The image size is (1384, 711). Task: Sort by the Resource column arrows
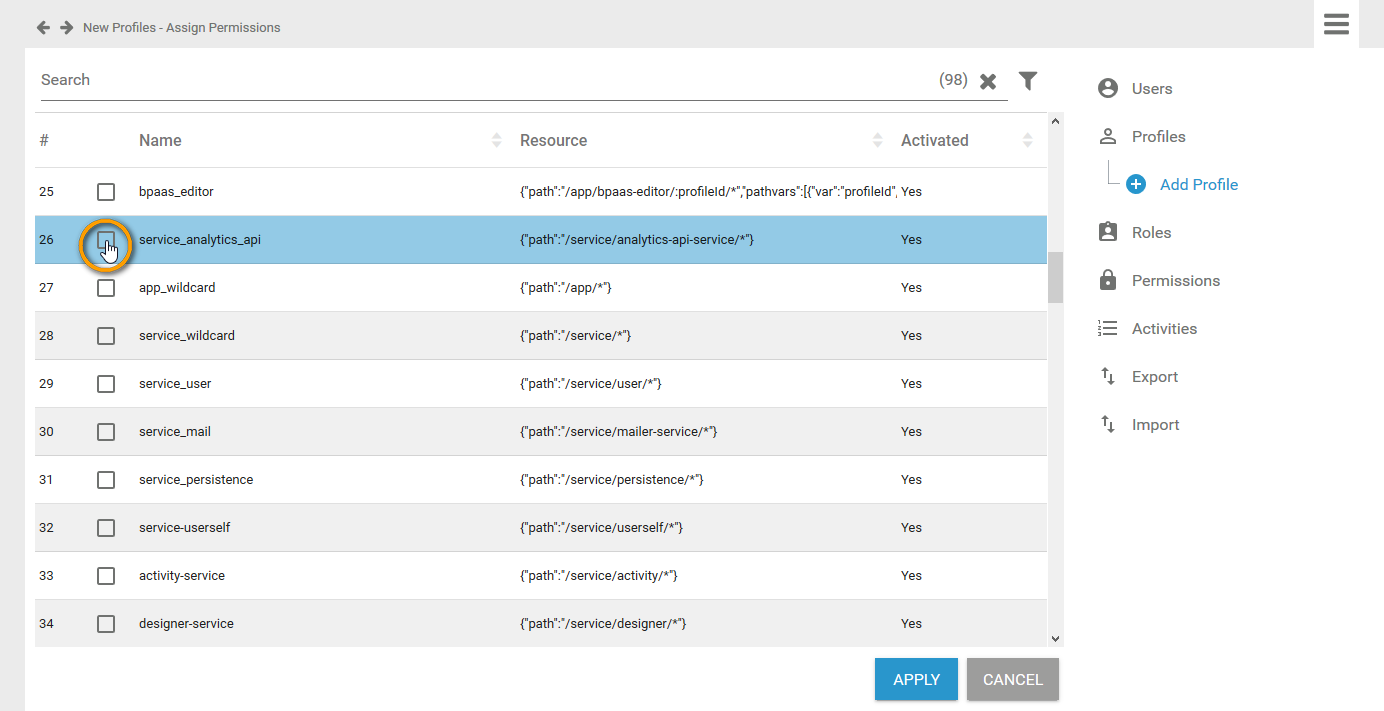point(878,141)
